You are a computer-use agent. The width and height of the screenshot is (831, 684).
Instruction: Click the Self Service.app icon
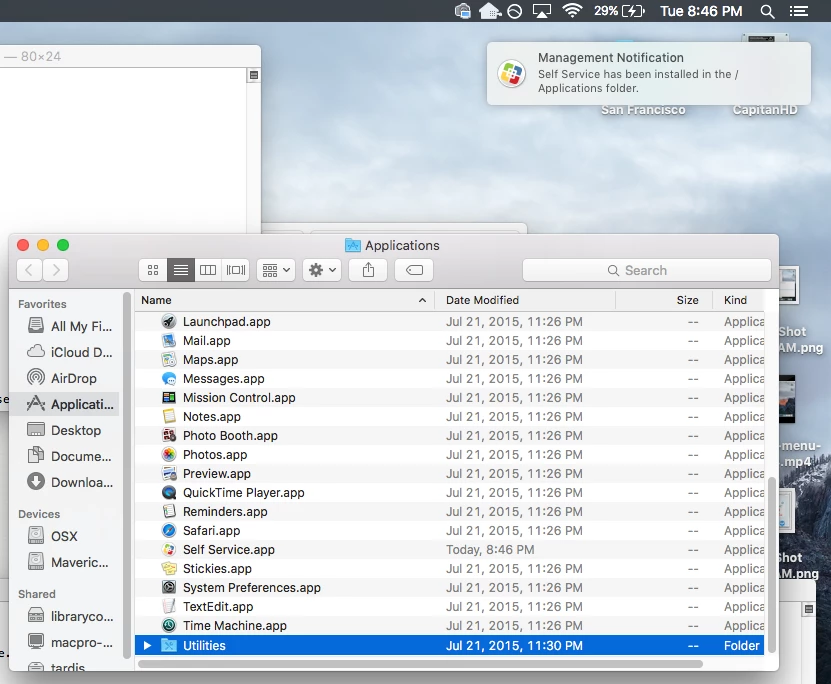(x=169, y=549)
